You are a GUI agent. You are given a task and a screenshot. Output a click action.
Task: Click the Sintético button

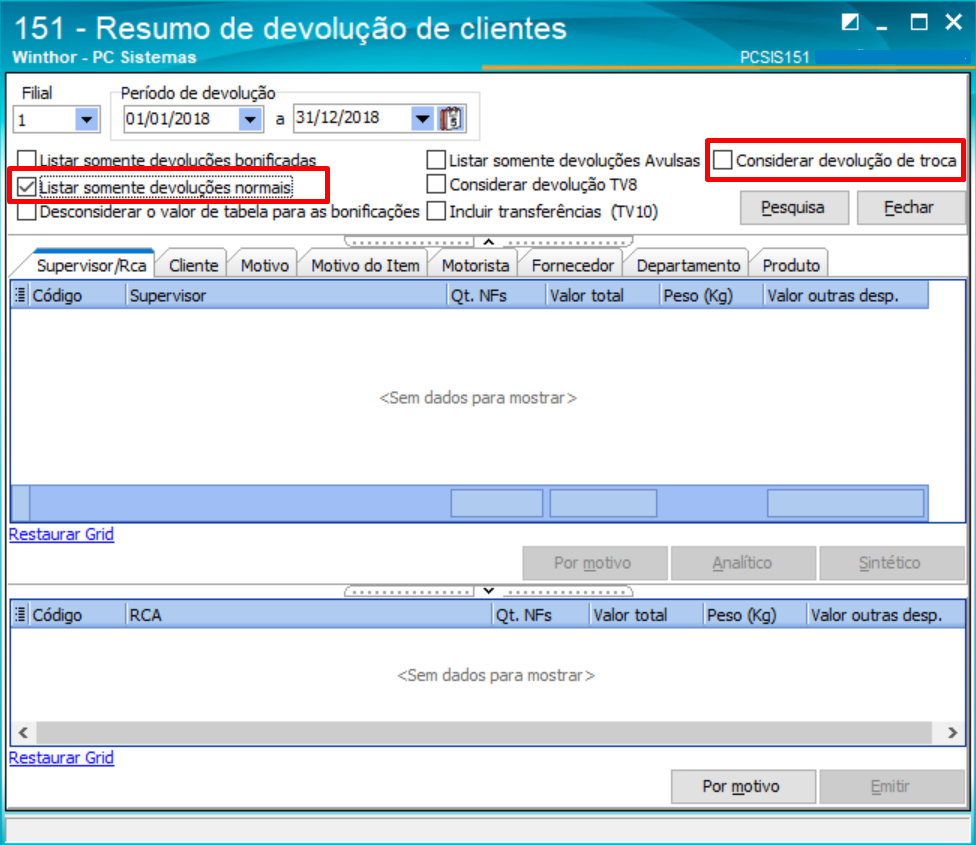click(x=891, y=563)
